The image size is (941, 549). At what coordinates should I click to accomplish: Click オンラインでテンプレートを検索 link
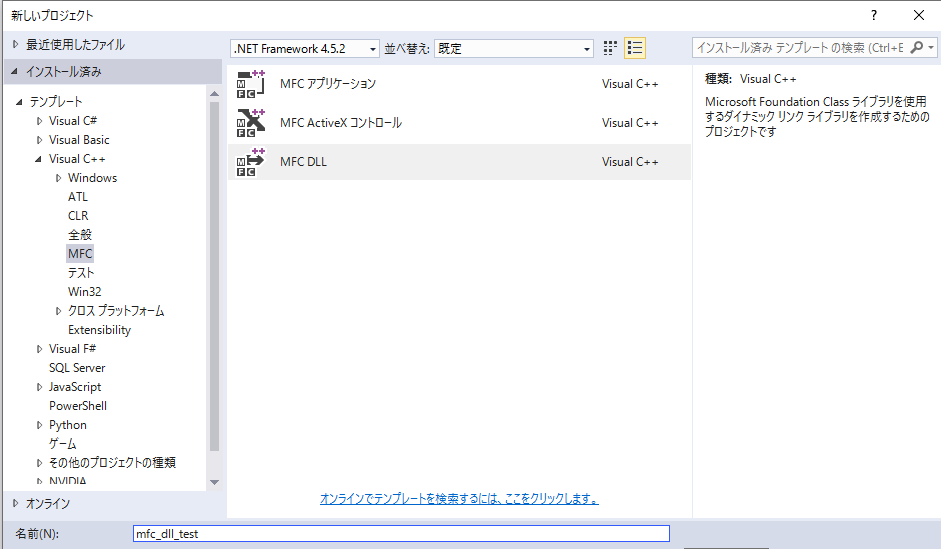coord(459,499)
